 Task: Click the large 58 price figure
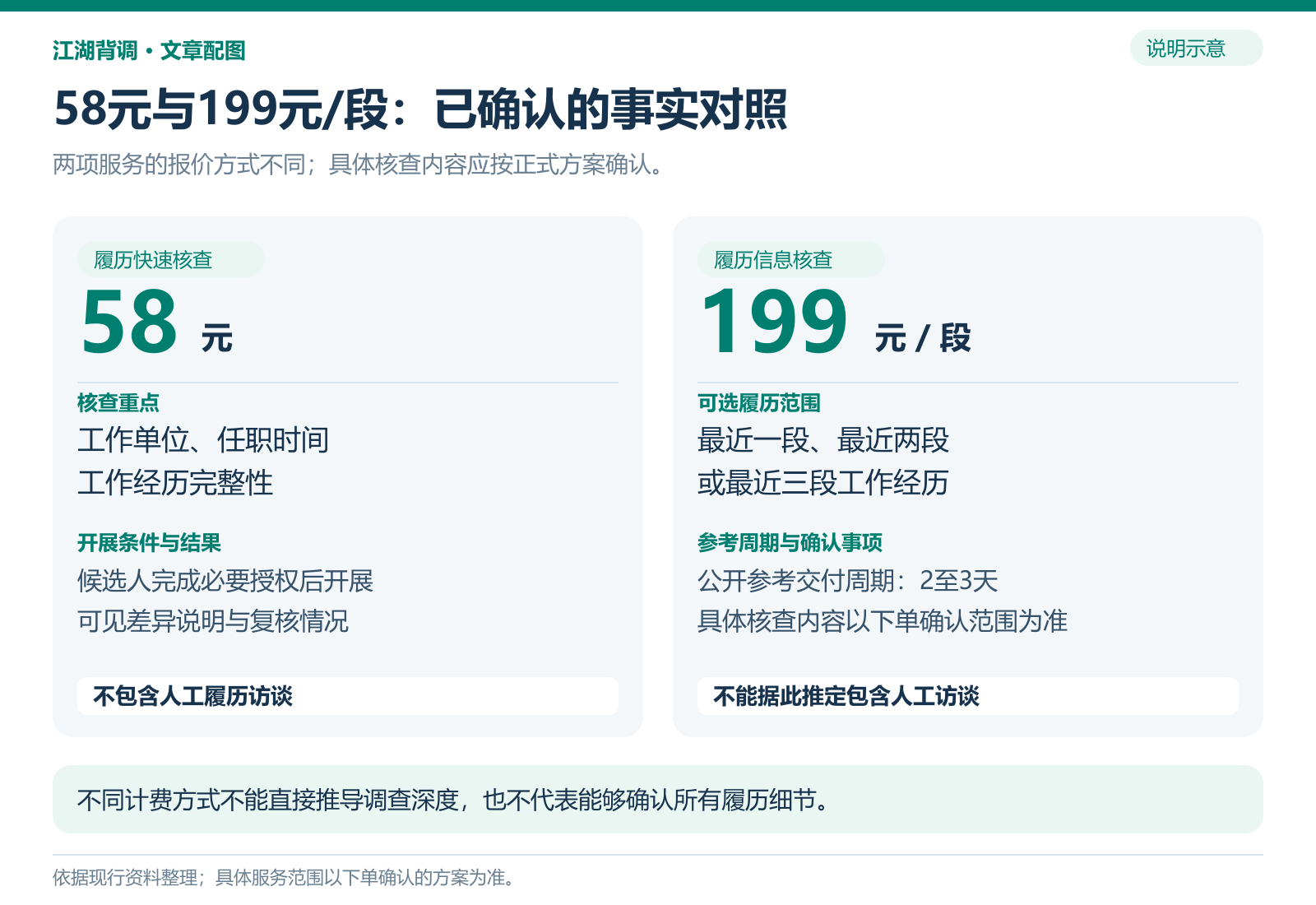point(129,321)
